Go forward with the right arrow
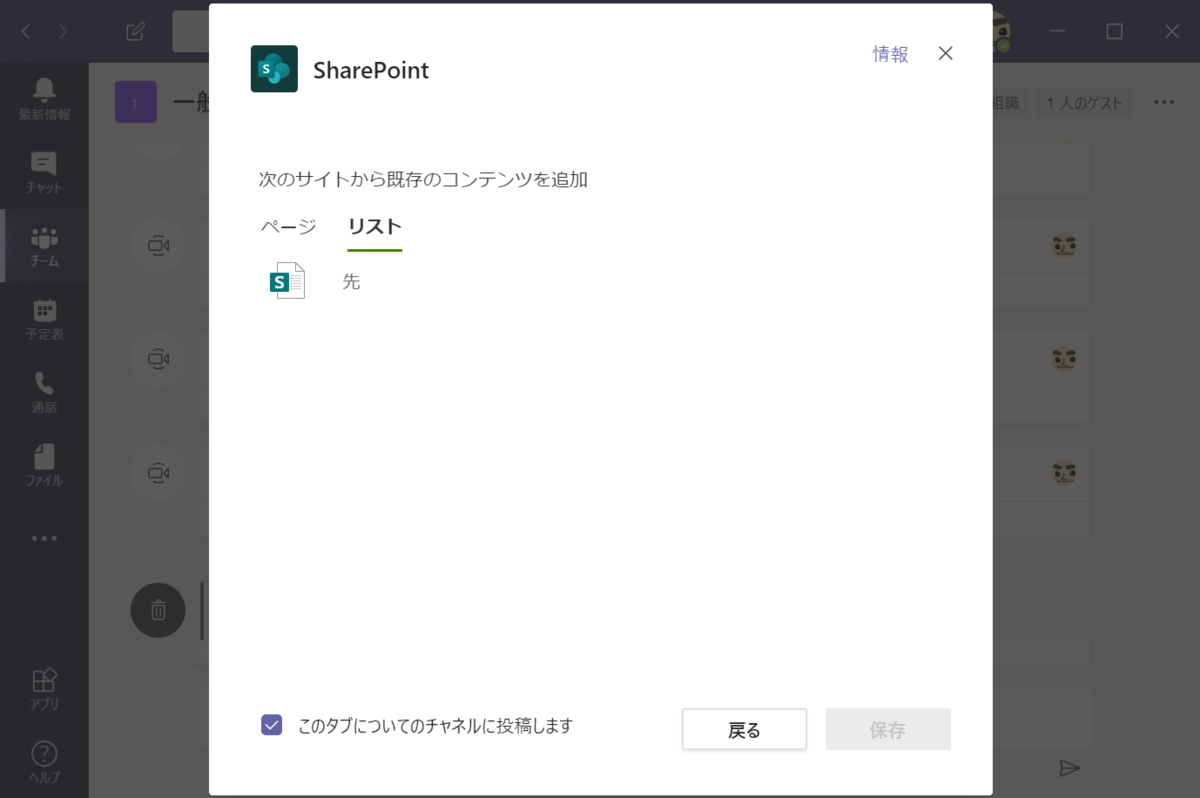The height and width of the screenshot is (798, 1200). click(x=63, y=32)
